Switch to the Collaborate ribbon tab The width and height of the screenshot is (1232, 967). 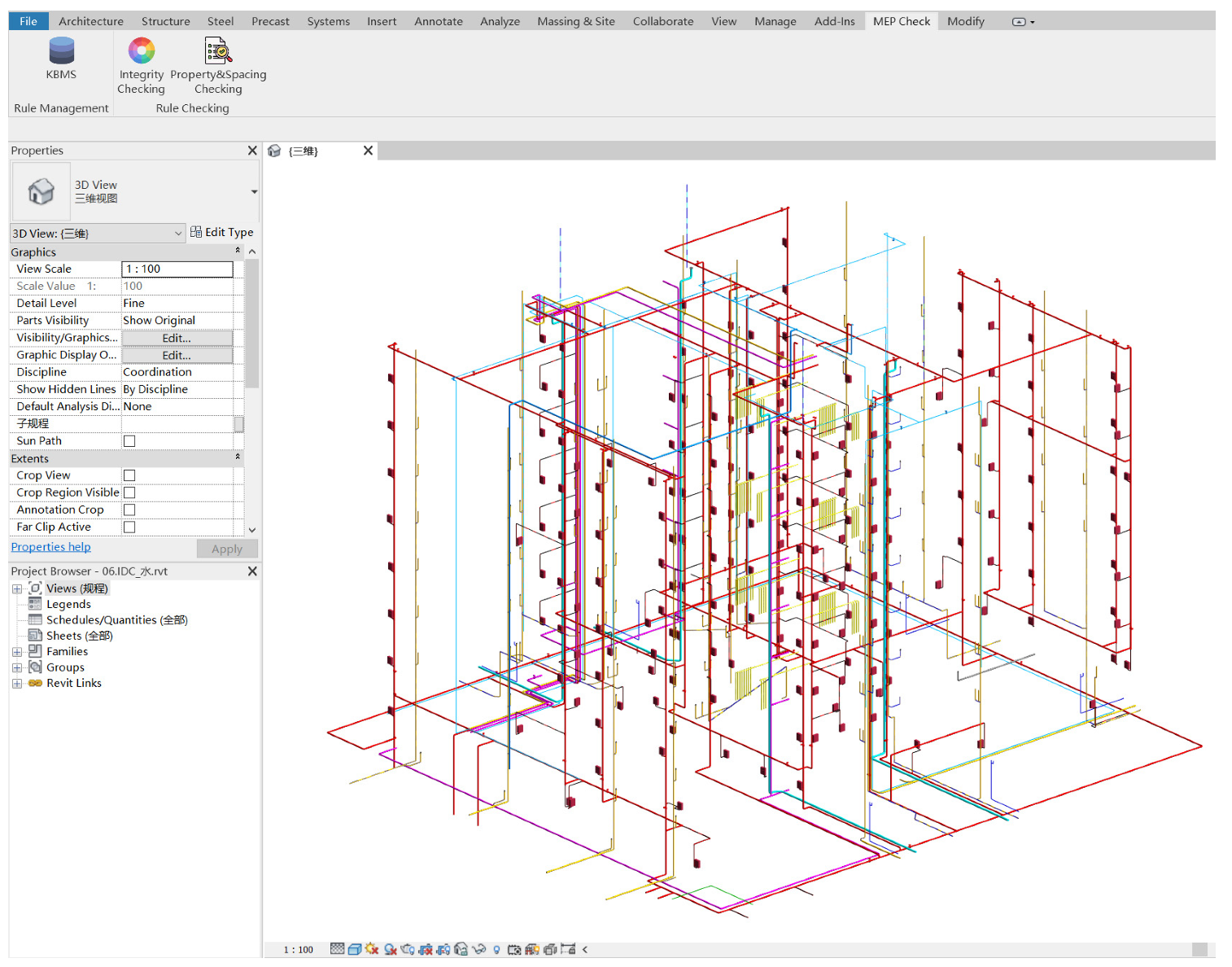tap(662, 21)
